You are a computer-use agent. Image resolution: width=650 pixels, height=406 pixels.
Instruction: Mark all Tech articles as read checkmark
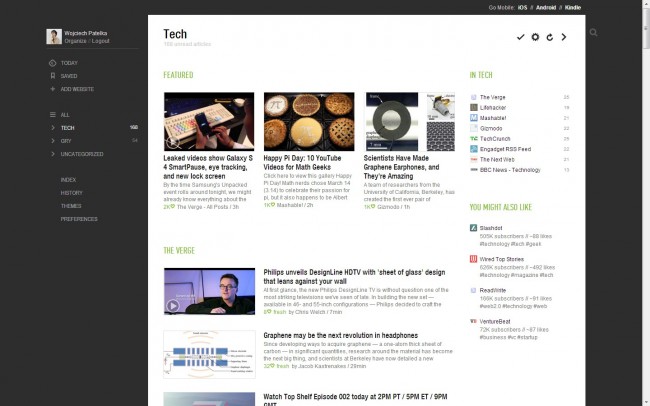point(520,37)
